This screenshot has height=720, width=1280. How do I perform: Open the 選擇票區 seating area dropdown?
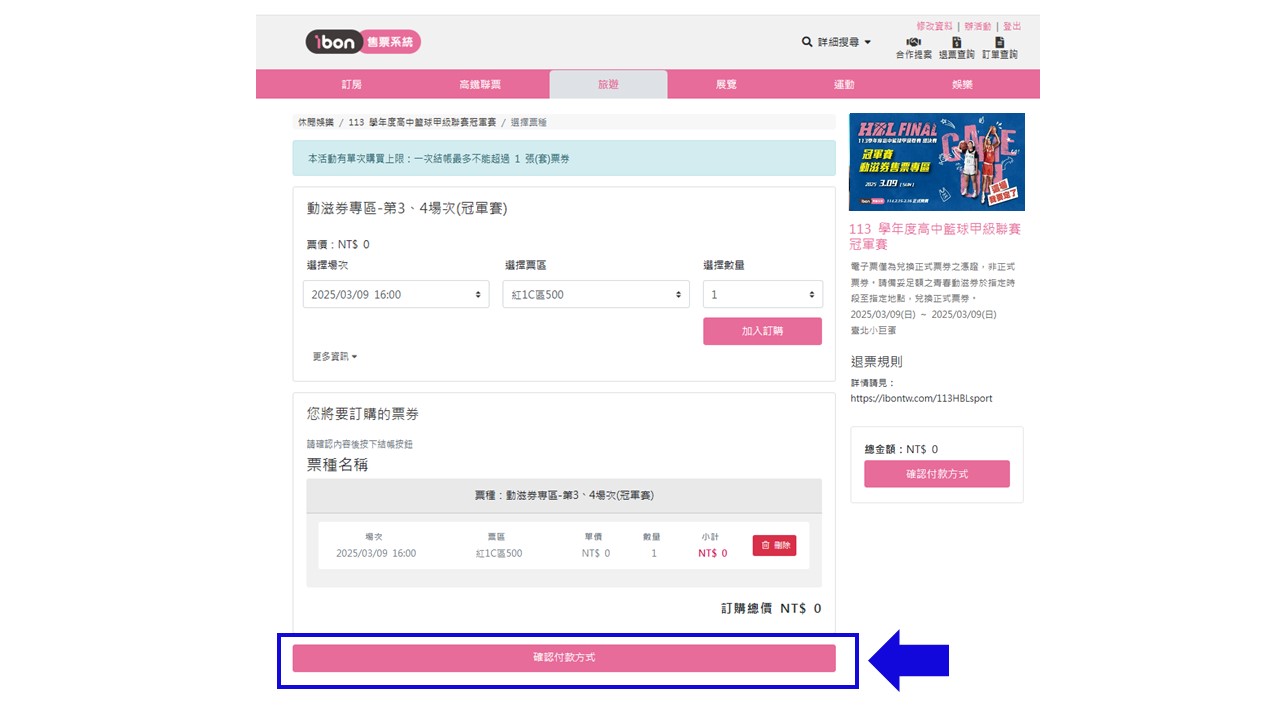tap(596, 295)
